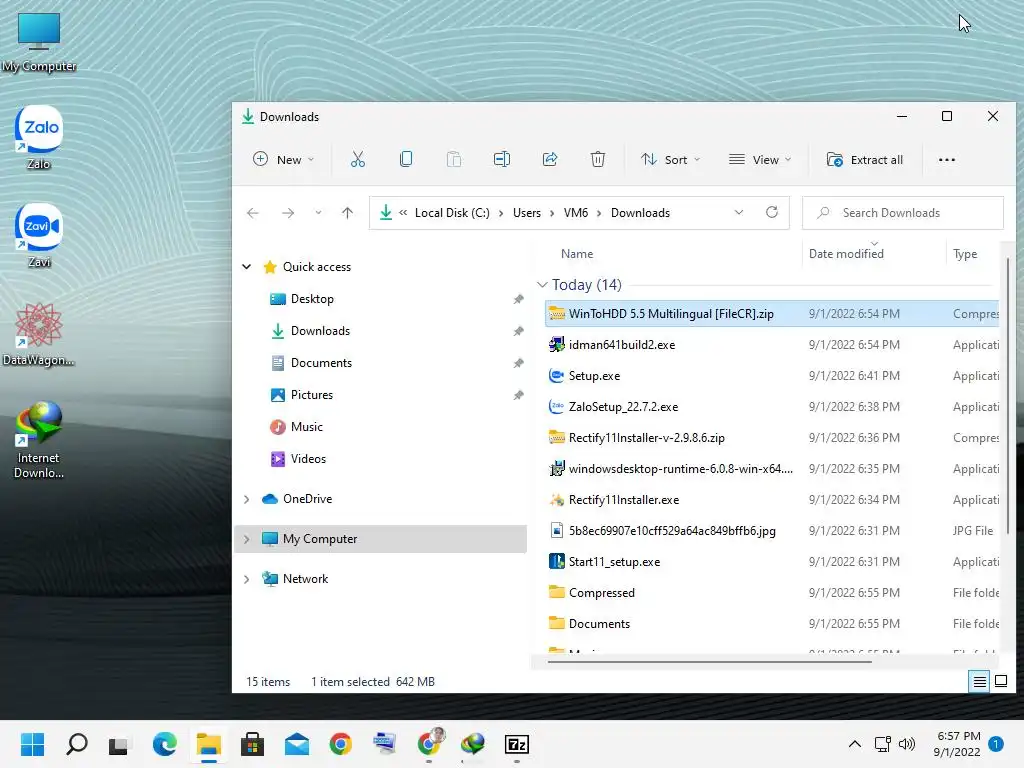Click the Users breadcrumb in address bar

[526, 213]
